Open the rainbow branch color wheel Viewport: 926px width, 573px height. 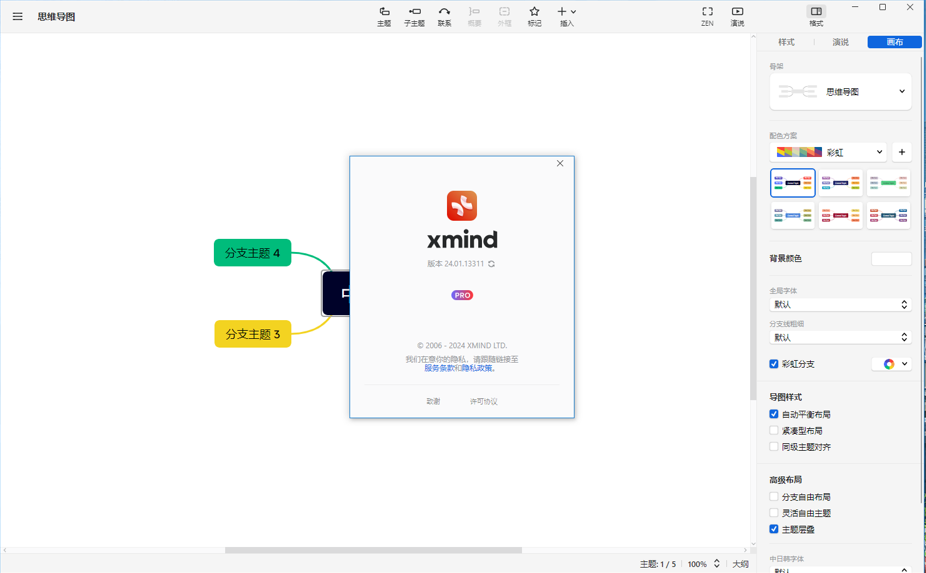coord(892,364)
